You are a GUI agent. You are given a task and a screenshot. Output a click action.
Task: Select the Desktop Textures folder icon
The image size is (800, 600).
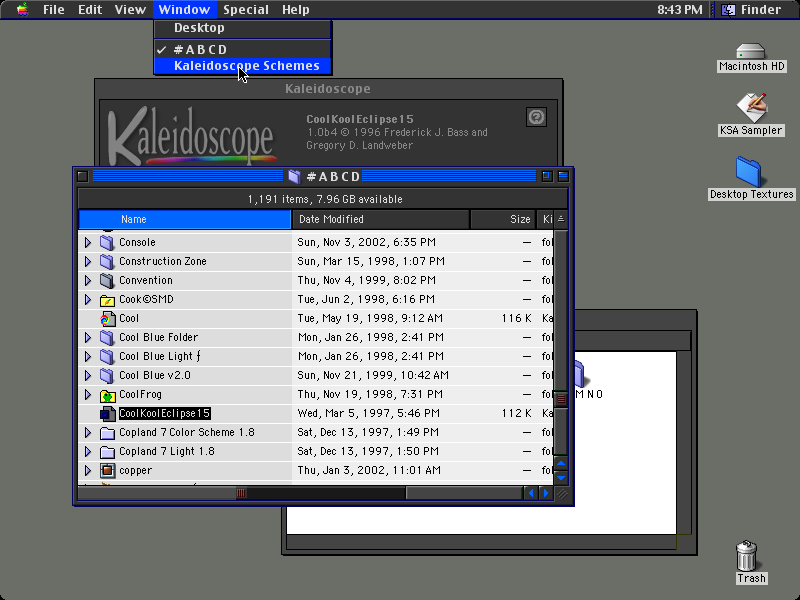click(748, 172)
